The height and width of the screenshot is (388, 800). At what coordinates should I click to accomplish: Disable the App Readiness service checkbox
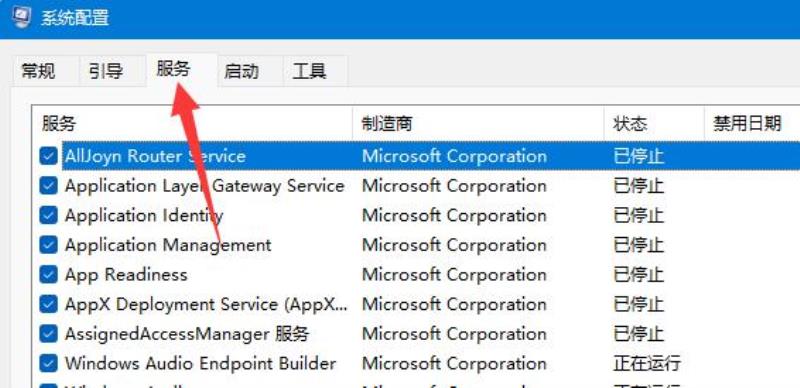(x=48, y=275)
